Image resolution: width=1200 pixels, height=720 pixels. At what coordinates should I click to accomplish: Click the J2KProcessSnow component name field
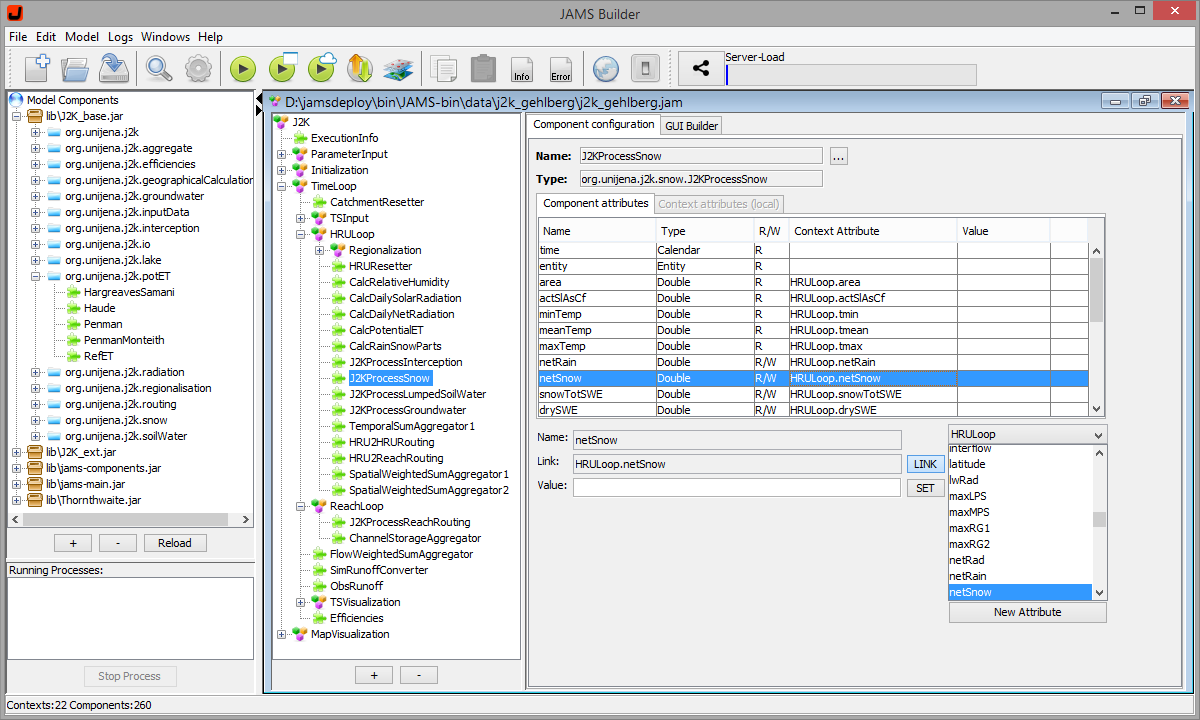tap(700, 156)
